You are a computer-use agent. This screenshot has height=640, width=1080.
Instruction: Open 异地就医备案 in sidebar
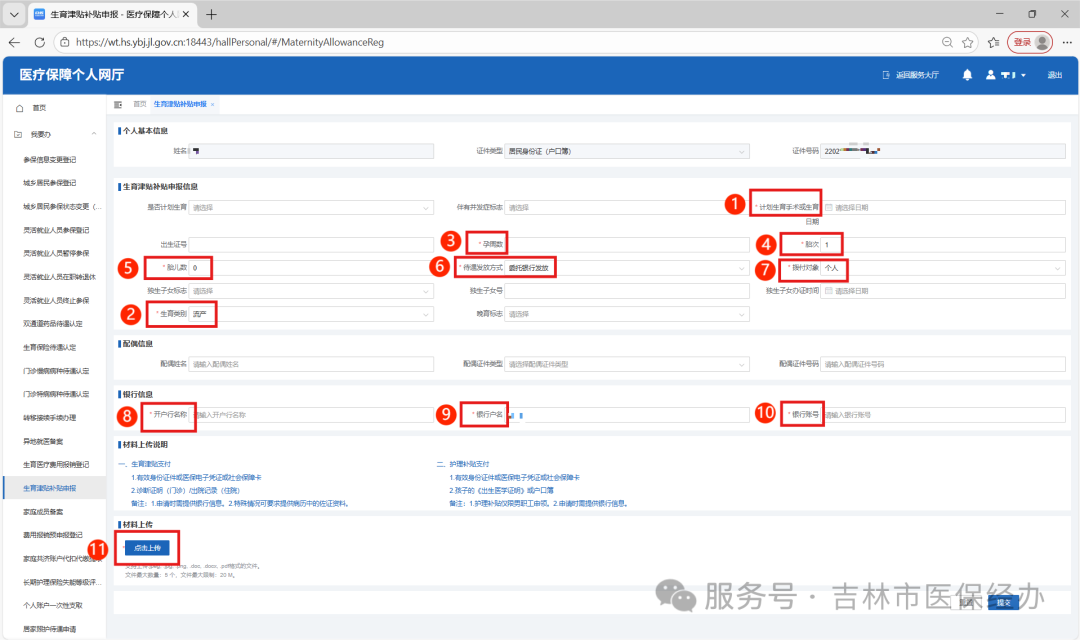point(43,442)
